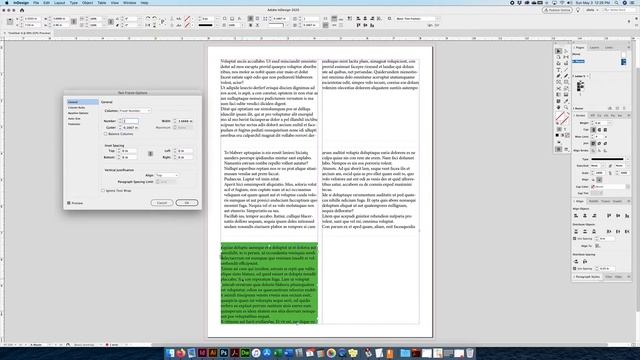Select Column Rules in the dialog sidebar

76,107
